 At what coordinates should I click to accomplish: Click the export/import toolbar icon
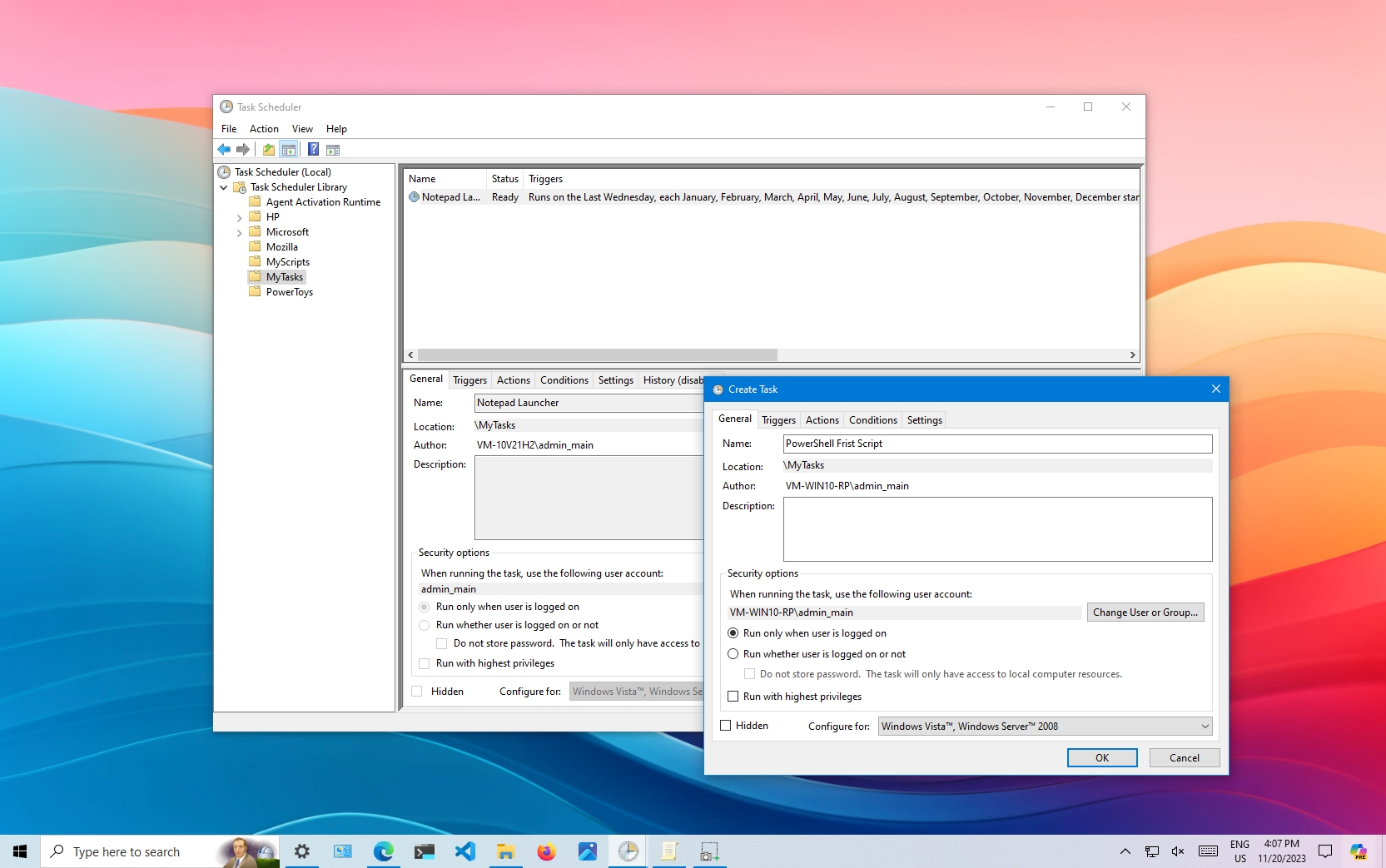(268, 149)
